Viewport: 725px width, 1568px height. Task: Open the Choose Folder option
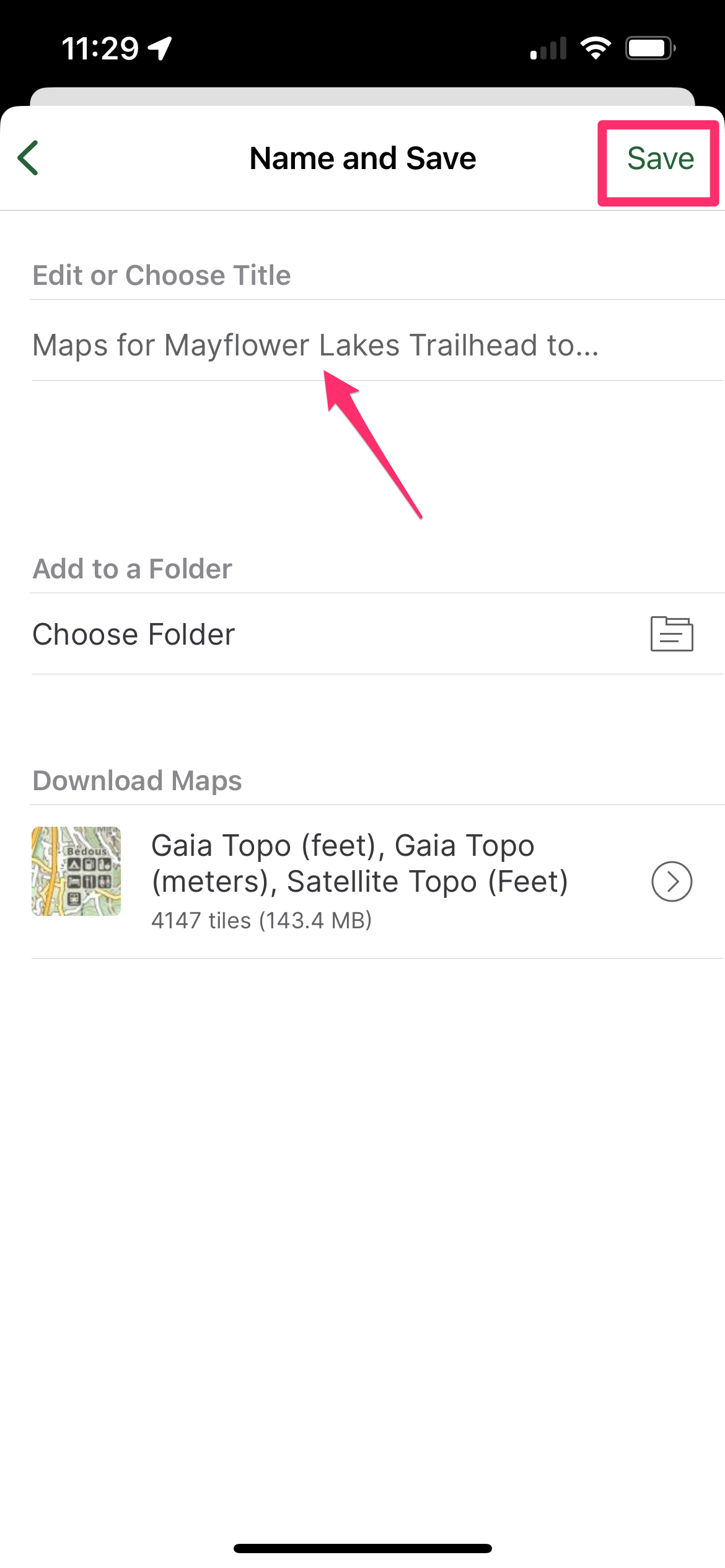point(134,634)
